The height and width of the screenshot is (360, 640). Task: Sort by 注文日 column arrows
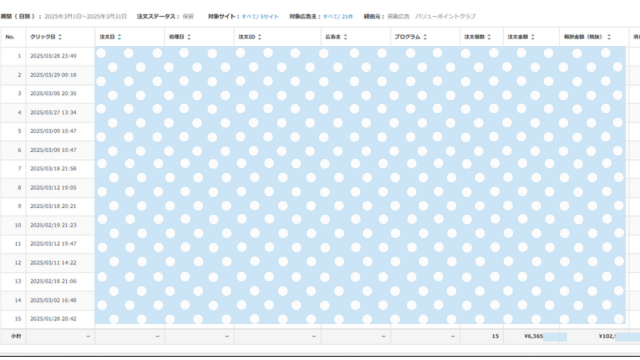coord(120,37)
